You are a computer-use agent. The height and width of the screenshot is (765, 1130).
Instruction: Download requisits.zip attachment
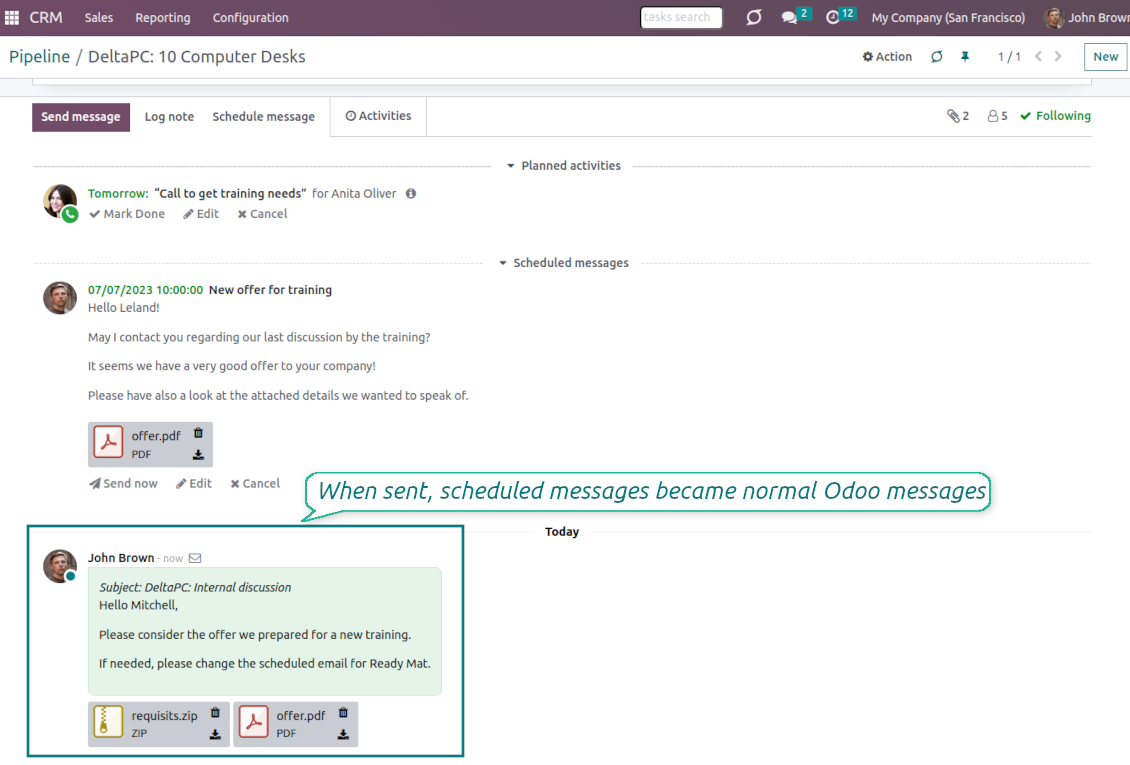[x=215, y=735]
